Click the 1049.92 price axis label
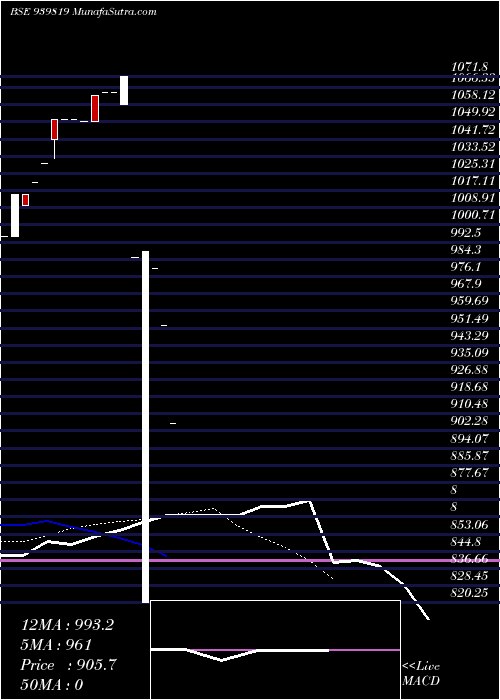The image size is (500, 700). 472,112
